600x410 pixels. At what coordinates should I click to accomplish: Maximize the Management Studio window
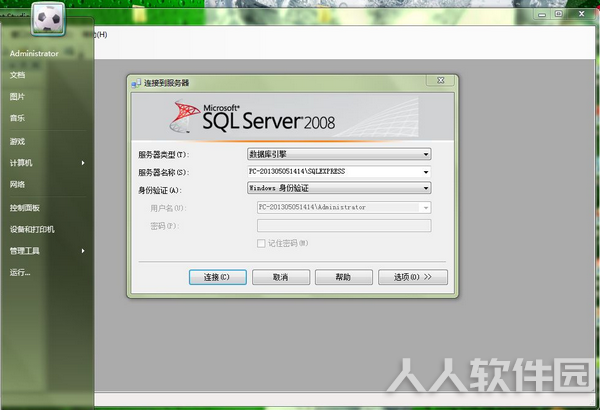pyautogui.click(x=559, y=14)
